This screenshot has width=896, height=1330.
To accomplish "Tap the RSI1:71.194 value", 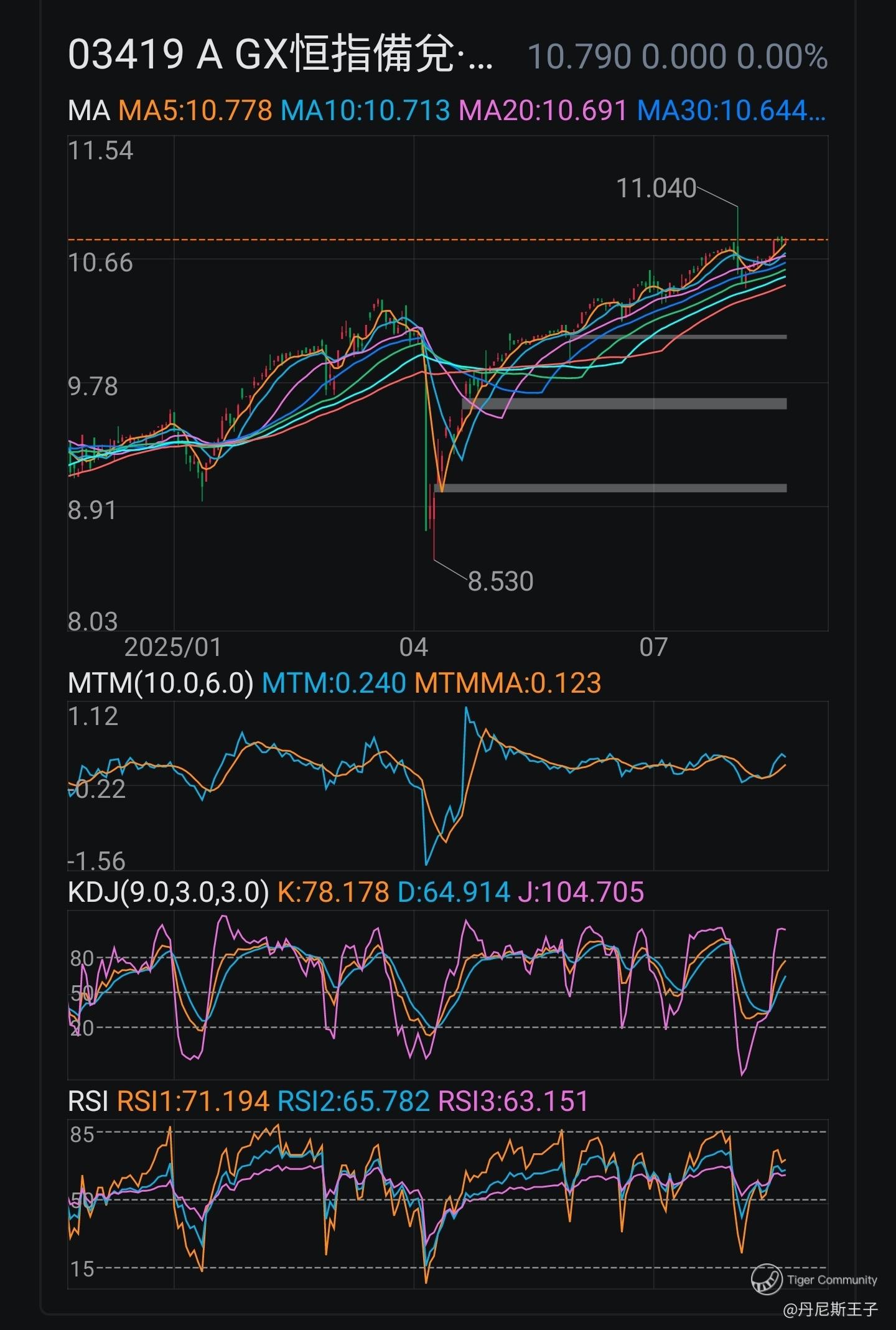I will click(x=193, y=1101).
